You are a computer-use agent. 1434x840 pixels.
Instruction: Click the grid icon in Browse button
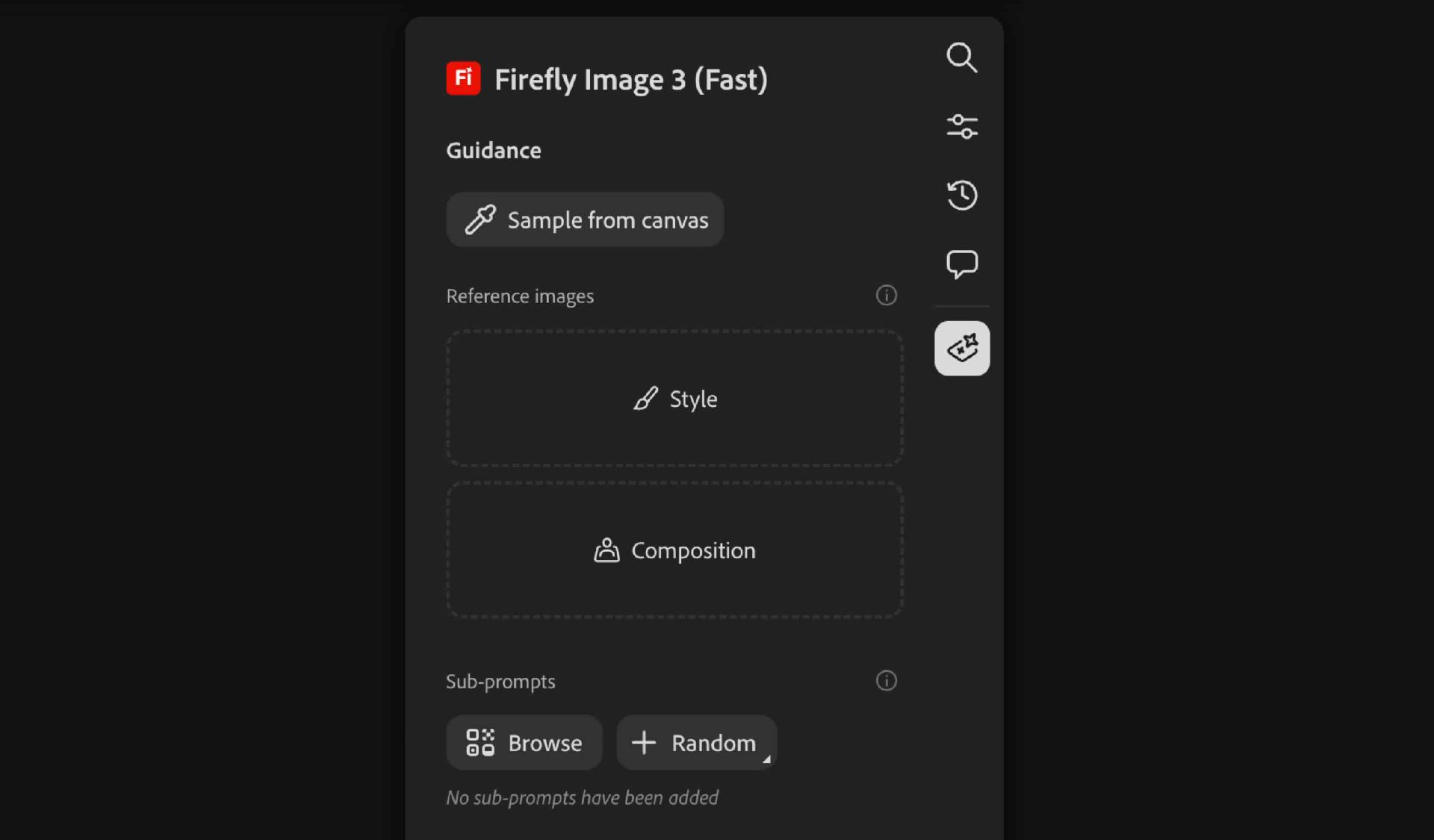click(x=480, y=743)
